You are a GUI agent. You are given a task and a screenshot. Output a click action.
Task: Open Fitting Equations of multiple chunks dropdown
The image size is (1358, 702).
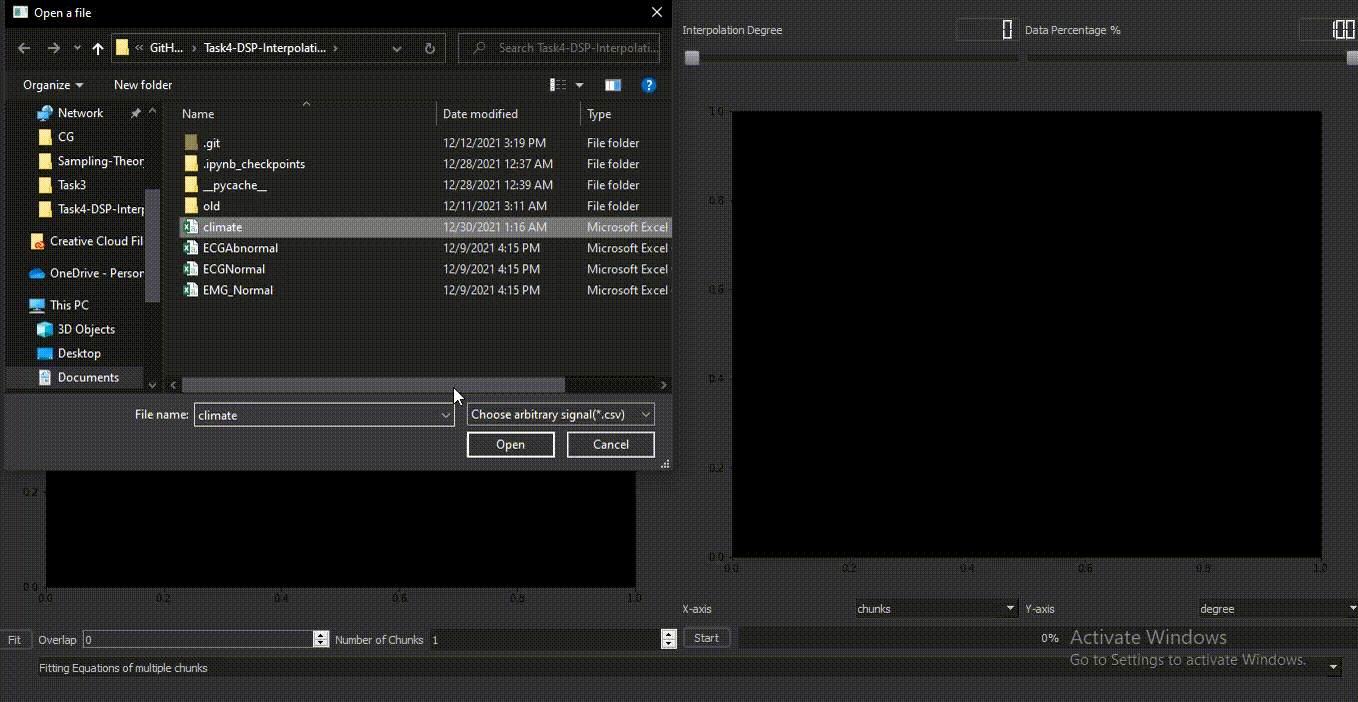(689, 668)
